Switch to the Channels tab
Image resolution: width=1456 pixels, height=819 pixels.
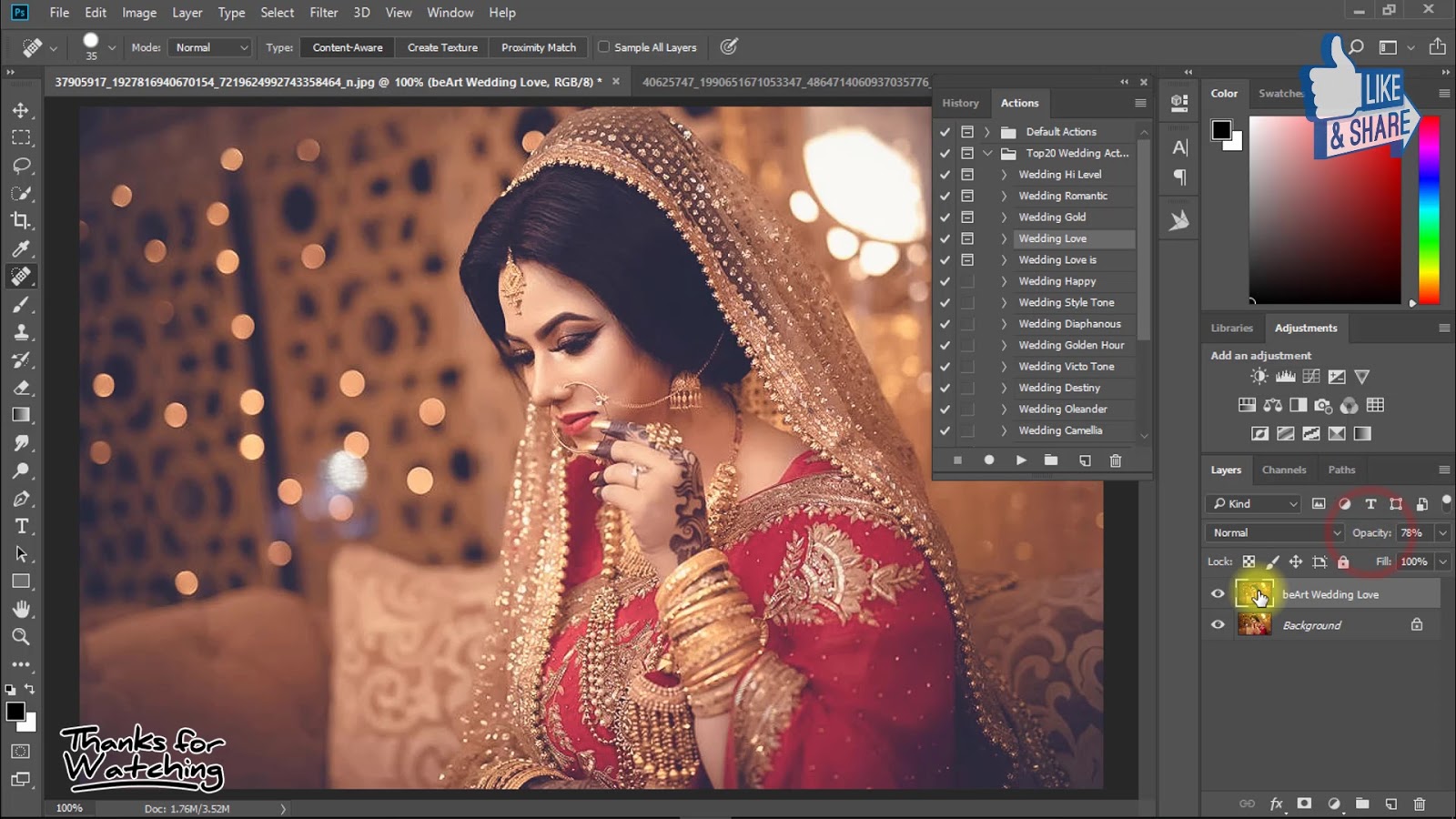pyautogui.click(x=1283, y=470)
